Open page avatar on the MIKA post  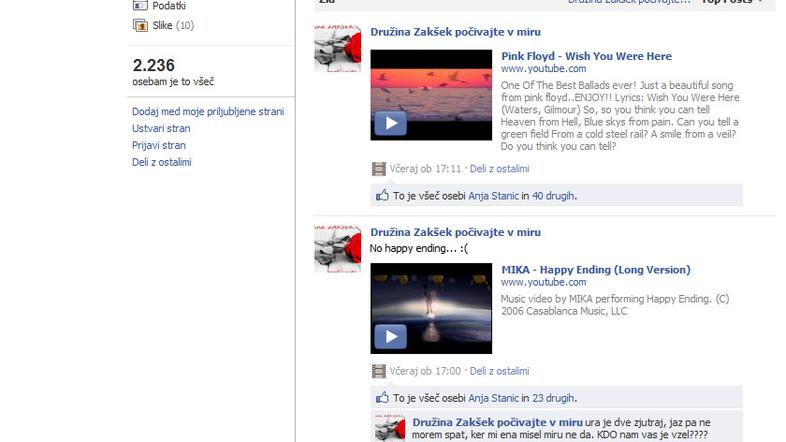[337, 248]
